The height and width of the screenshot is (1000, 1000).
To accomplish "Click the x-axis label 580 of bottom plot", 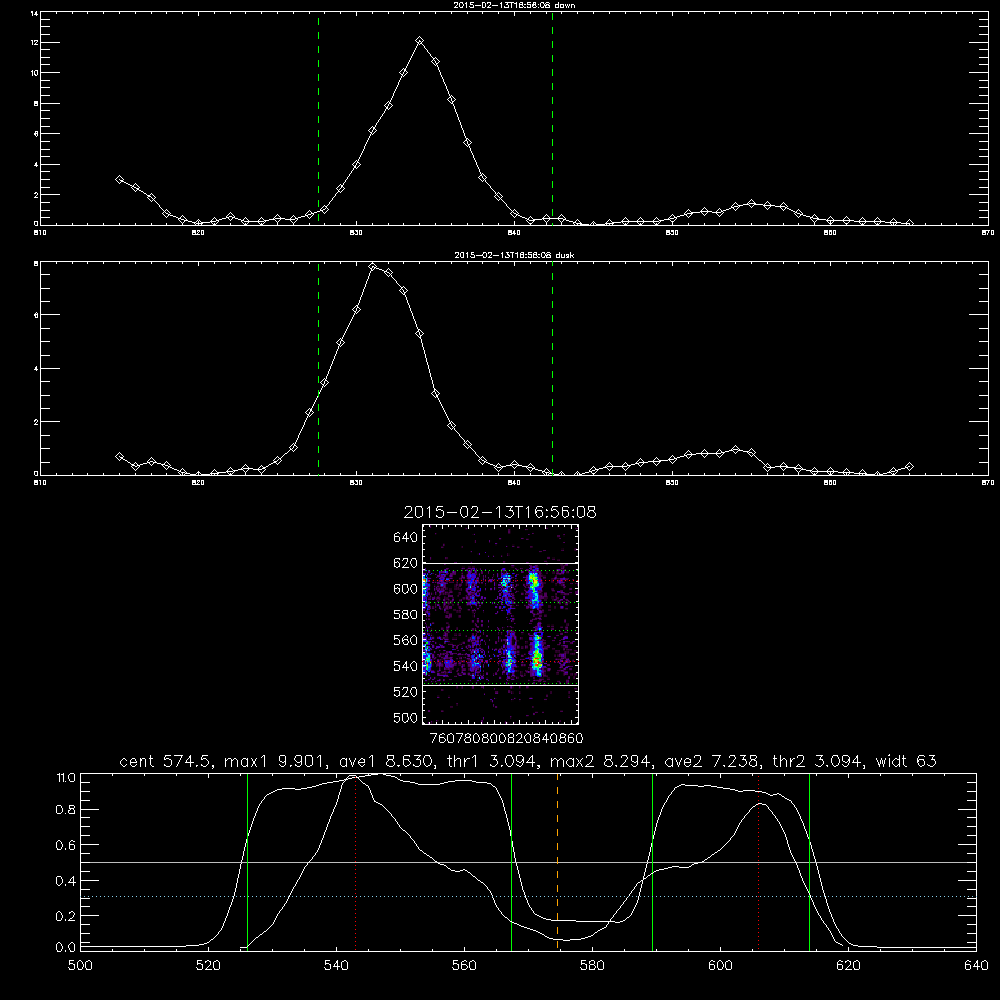I will point(592,966).
